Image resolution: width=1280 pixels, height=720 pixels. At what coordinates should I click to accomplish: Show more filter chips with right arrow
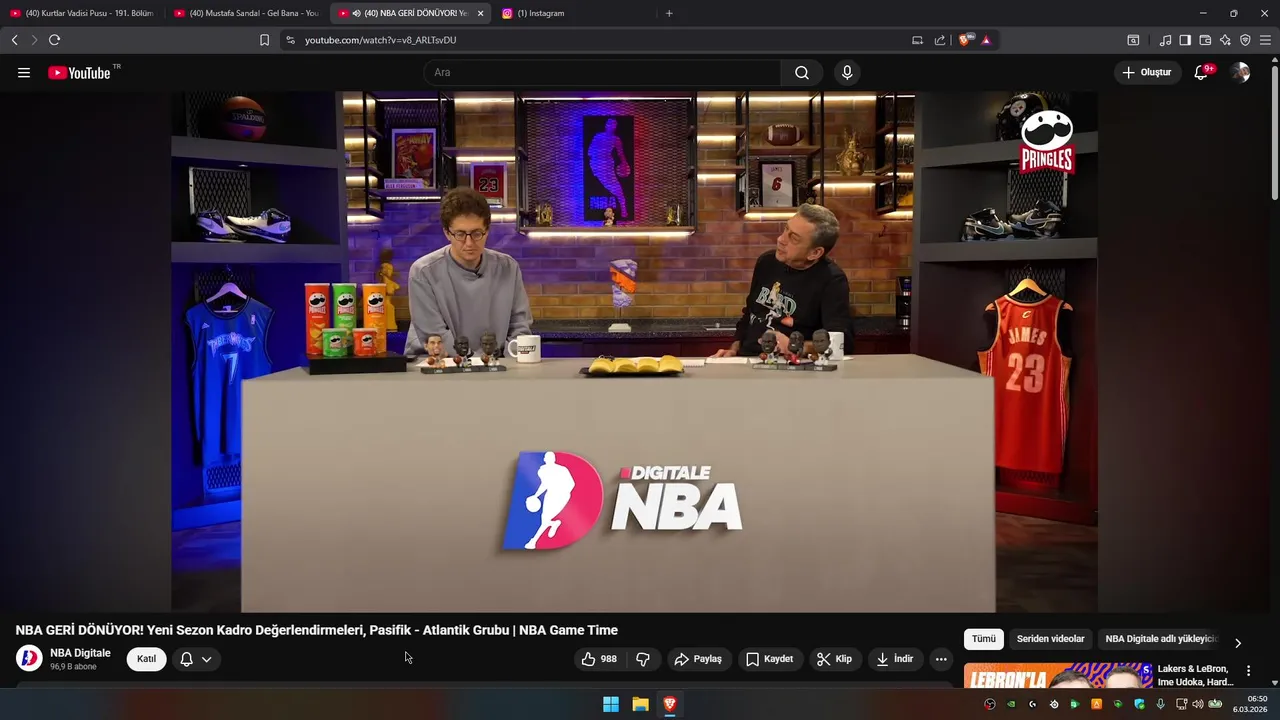[1238, 643]
